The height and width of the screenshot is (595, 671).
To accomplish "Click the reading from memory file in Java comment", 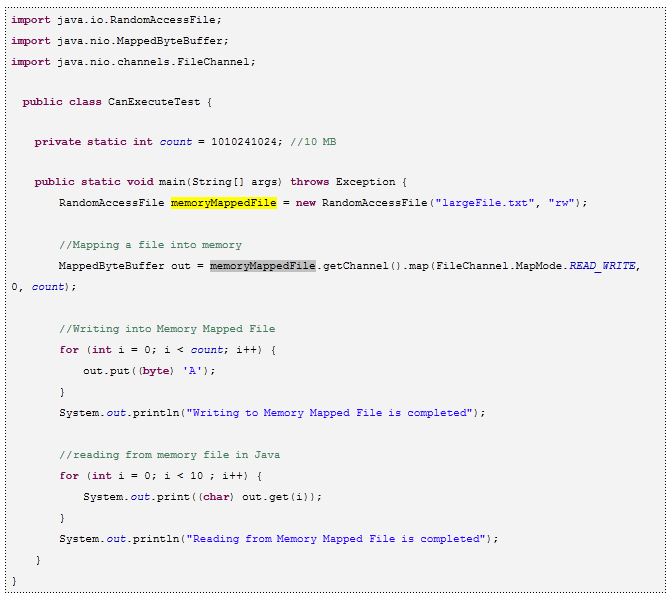I will 169,455.
